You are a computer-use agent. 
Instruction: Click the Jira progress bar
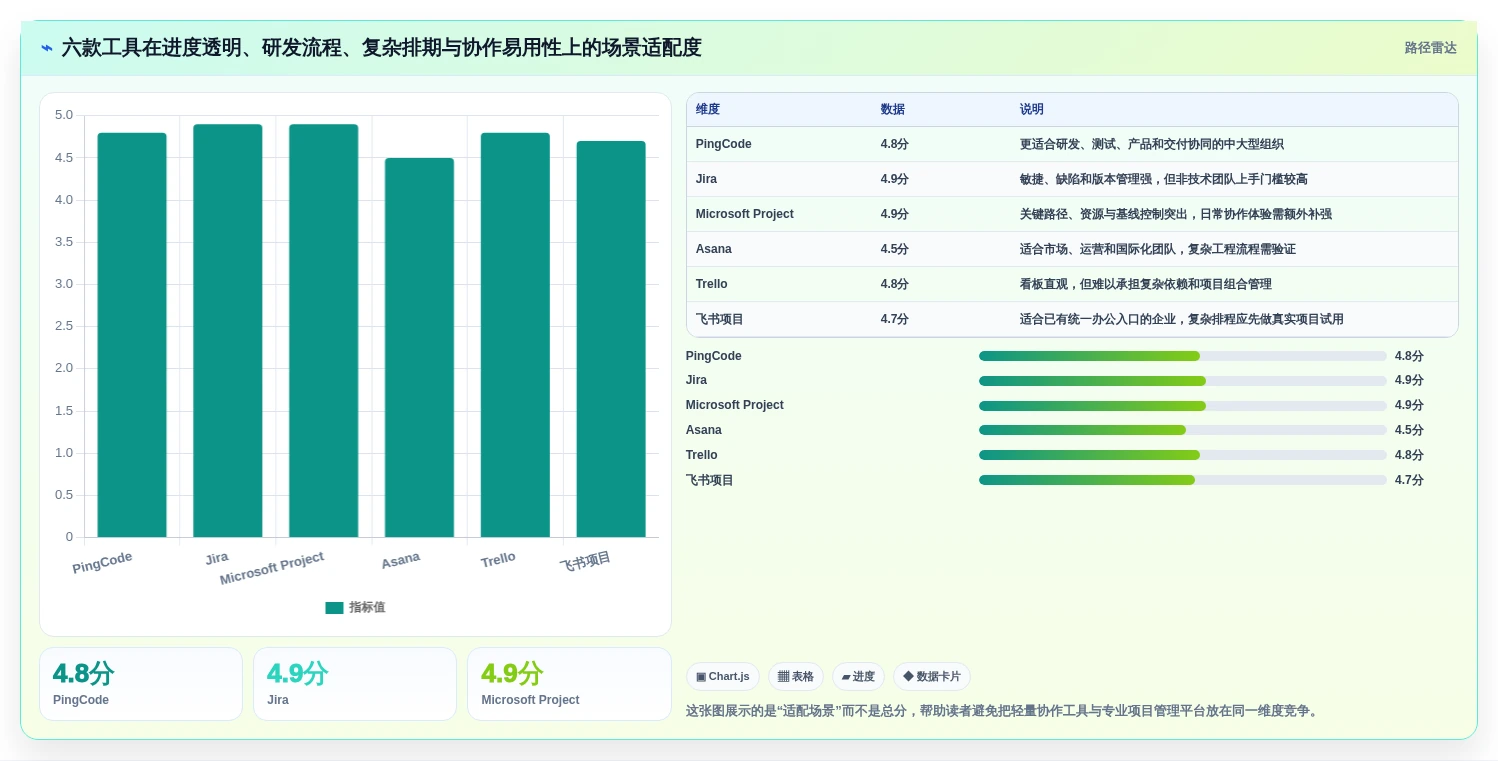point(1183,381)
